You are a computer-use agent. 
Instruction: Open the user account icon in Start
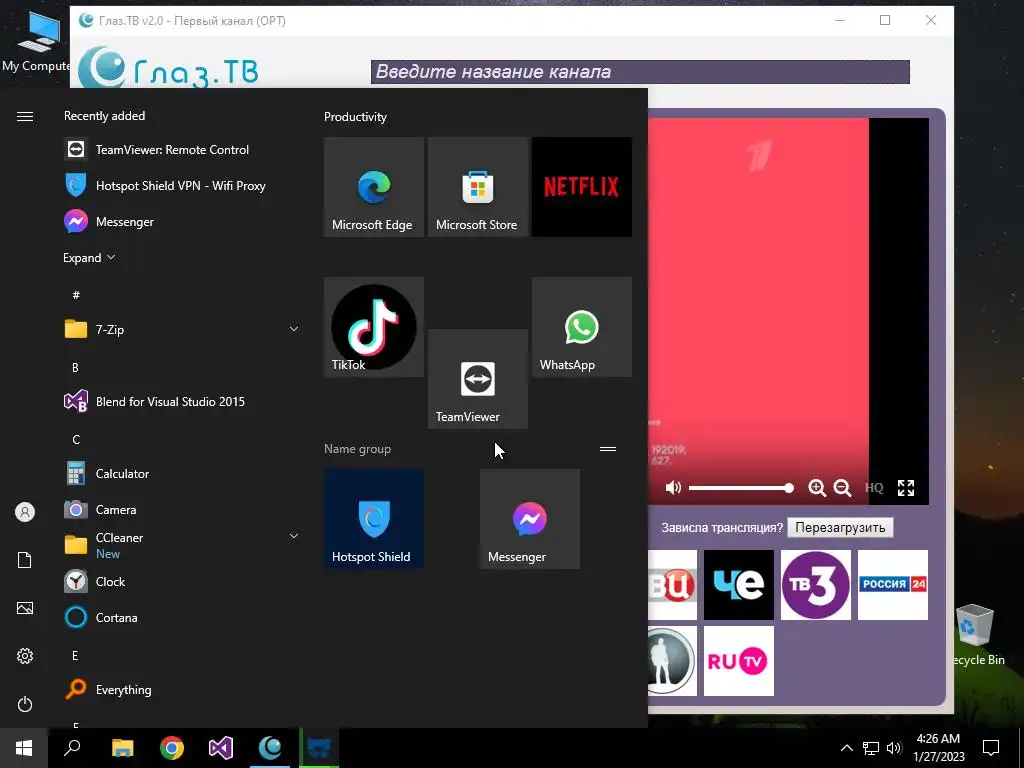click(25, 512)
